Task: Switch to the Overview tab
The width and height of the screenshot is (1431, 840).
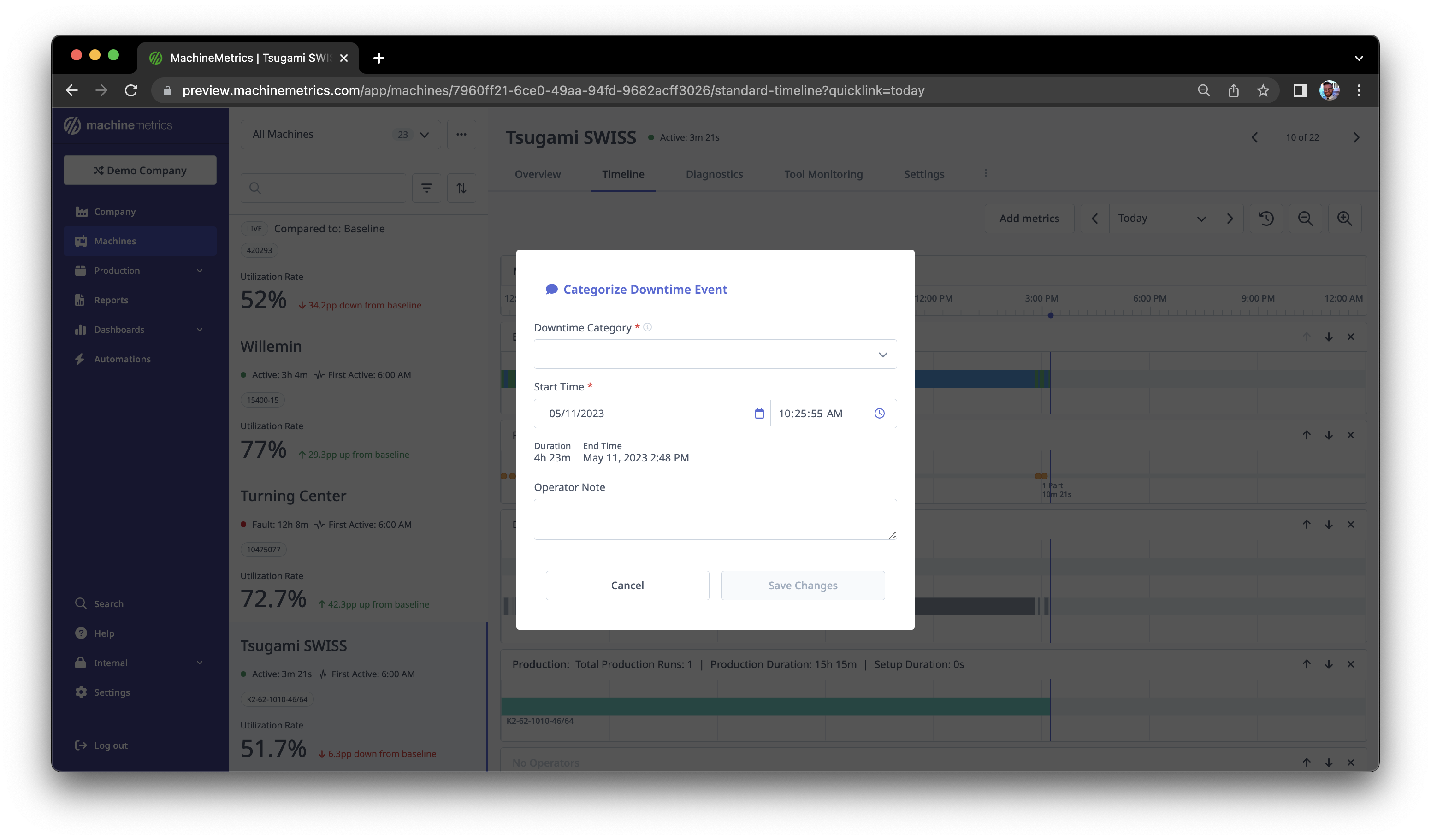Action: 537,174
